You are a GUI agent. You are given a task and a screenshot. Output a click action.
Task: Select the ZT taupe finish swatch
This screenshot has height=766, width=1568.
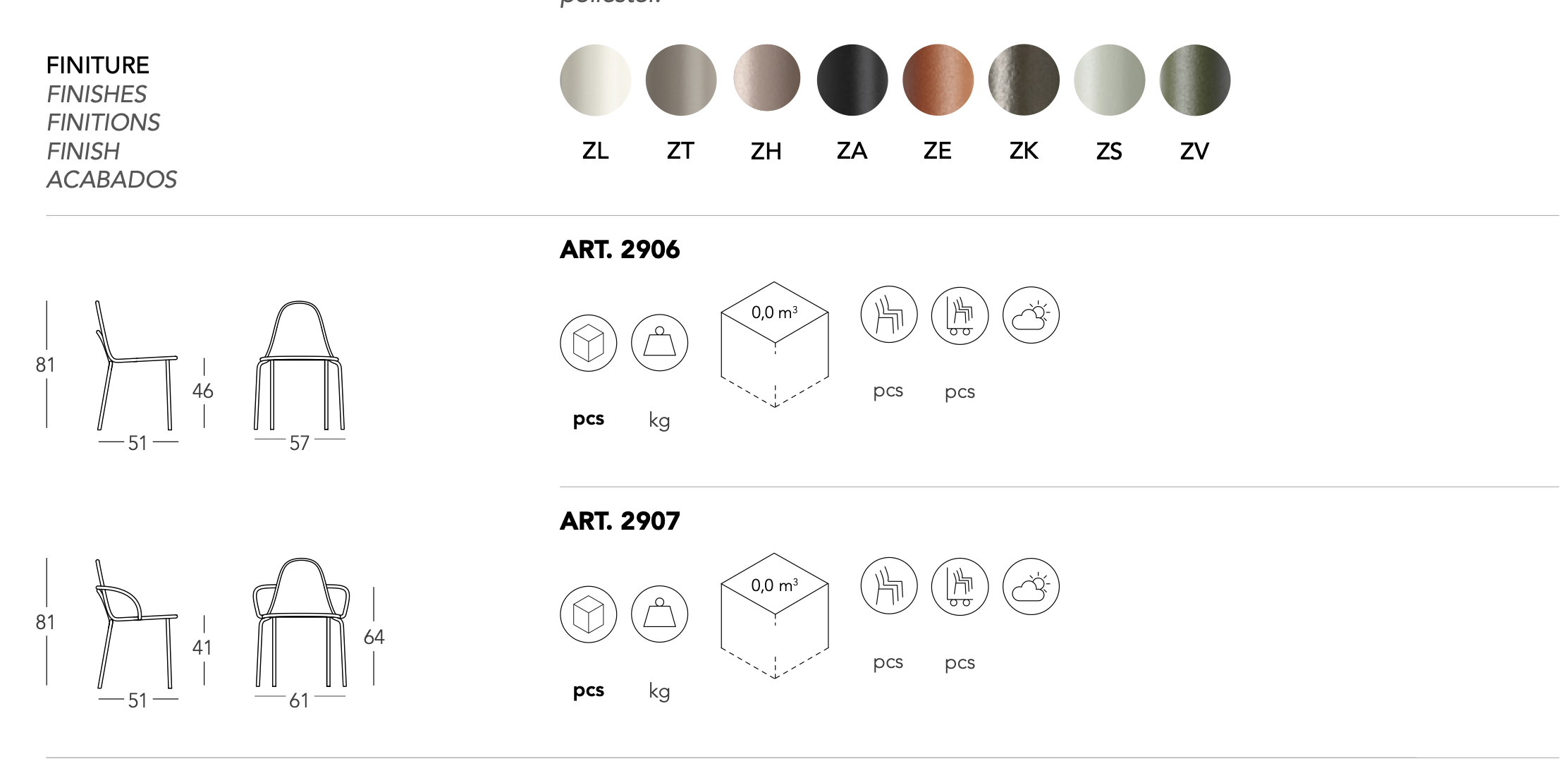point(681,80)
